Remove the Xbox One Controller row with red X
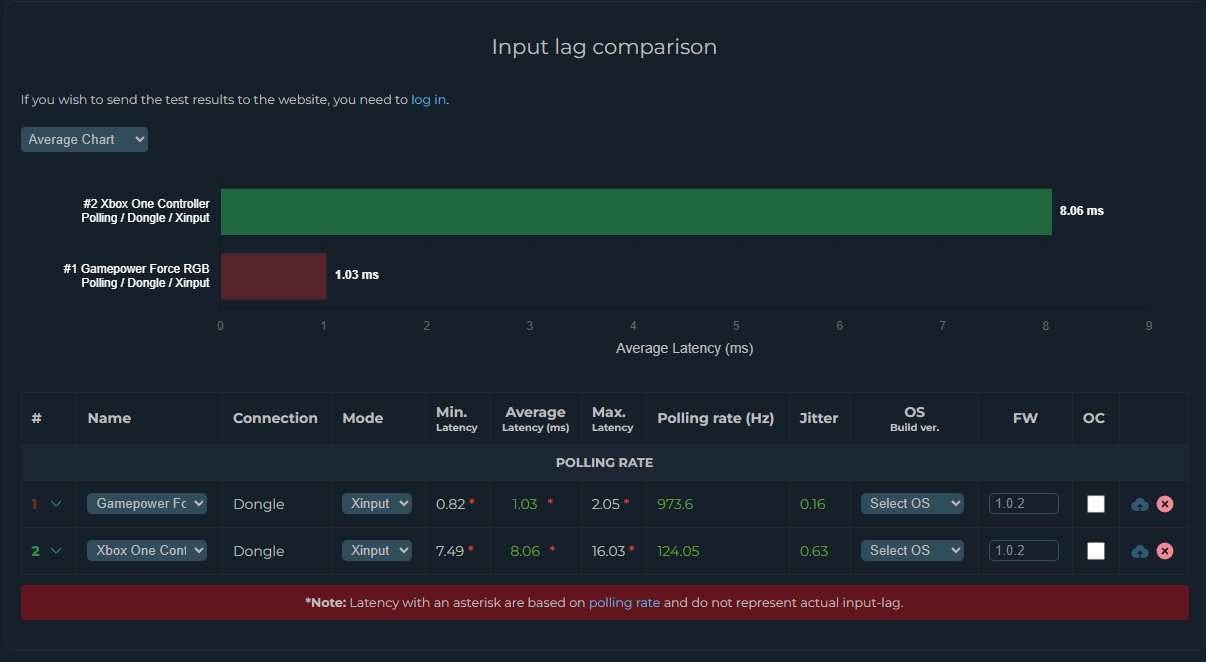1206x662 pixels. coord(1165,551)
